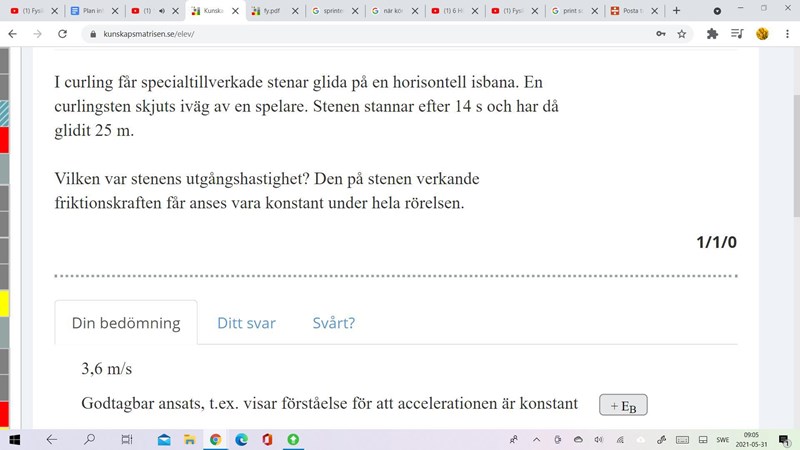
Task: Switch to the Ditt svar tab
Action: coord(246,323)
